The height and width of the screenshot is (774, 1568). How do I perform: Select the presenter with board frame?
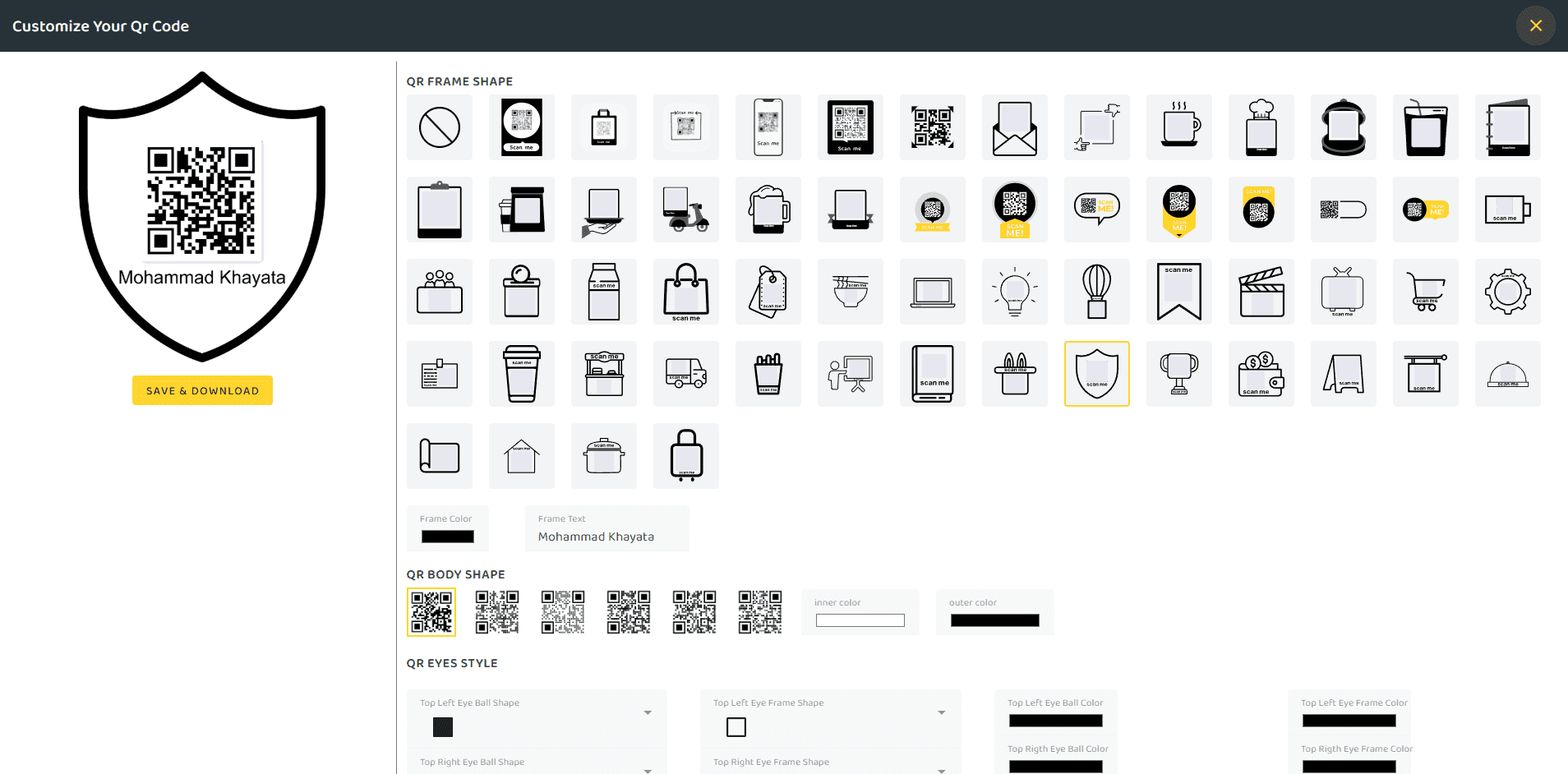pos(851,374)
